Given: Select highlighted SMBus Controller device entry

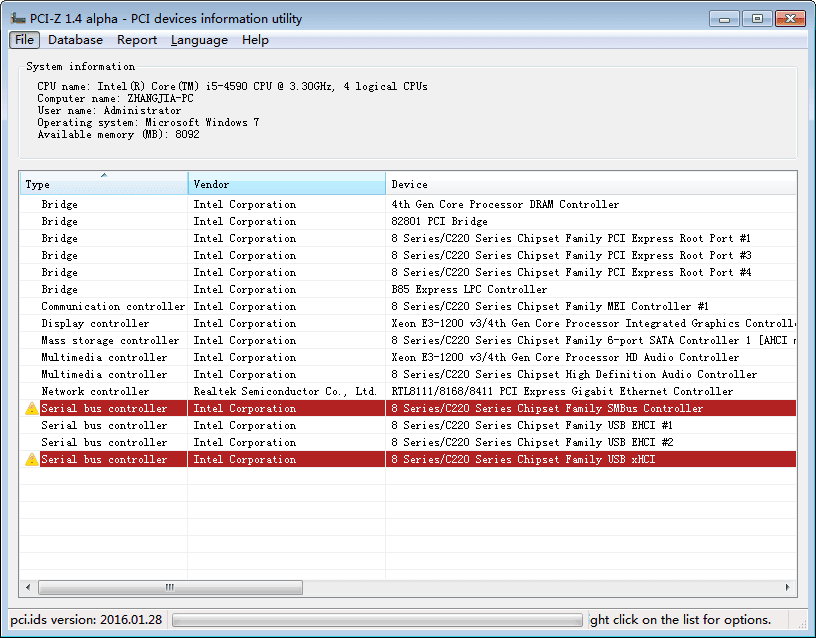Looking at the screenshot, I should pyautogui.click(x=547, y=409).
